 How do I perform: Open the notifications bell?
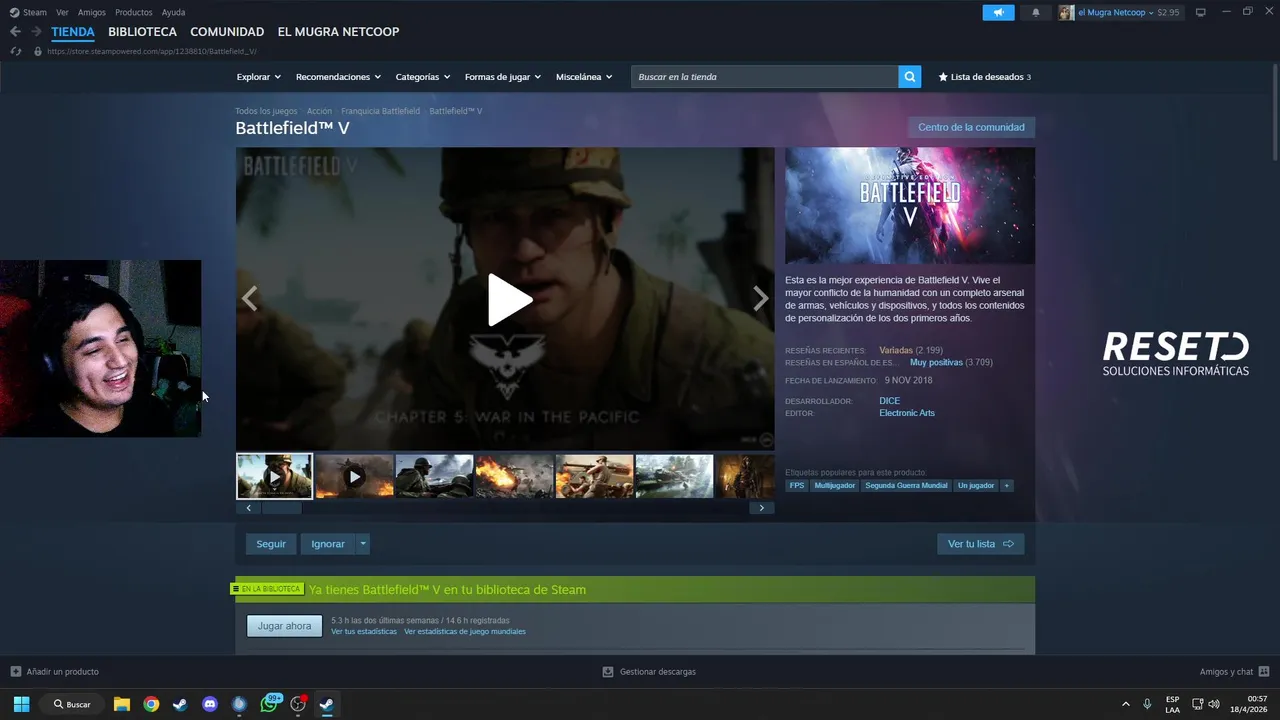(x=1036, y=12)
